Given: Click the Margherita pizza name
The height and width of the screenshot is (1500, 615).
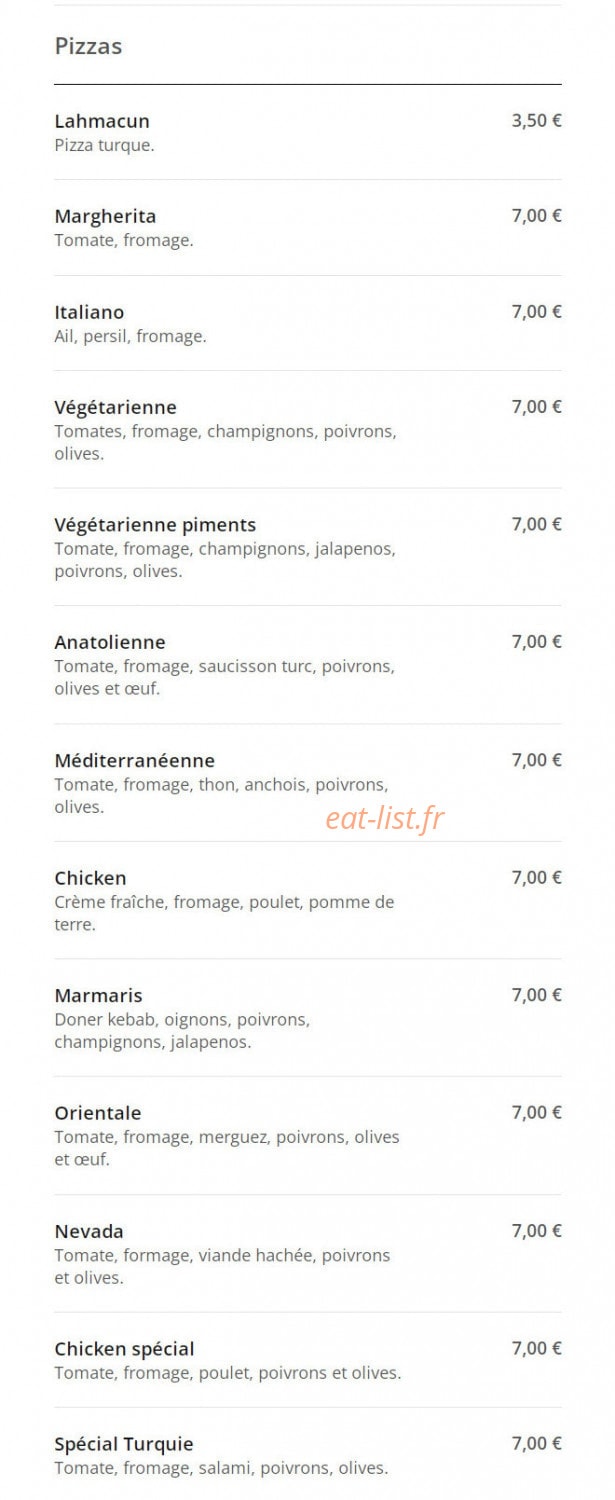Looking at the screenshot, I should 105,216.
